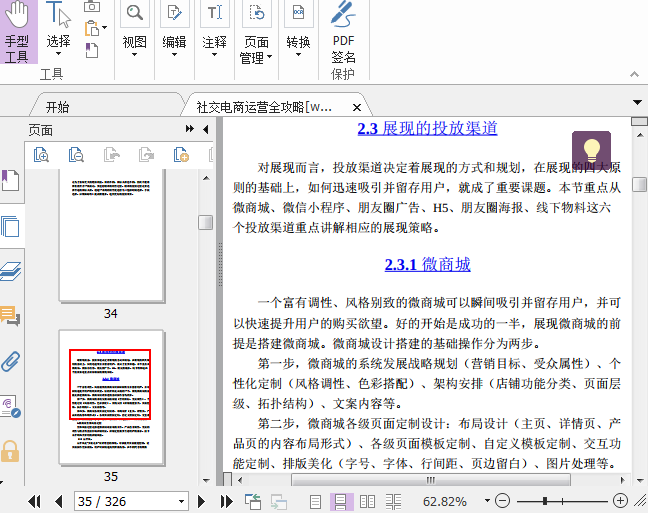Image resolution: width=648 pixels, height=513 pixels.
Task: Collapse the ribbon with the up chevron
Action: coord(634,74)
